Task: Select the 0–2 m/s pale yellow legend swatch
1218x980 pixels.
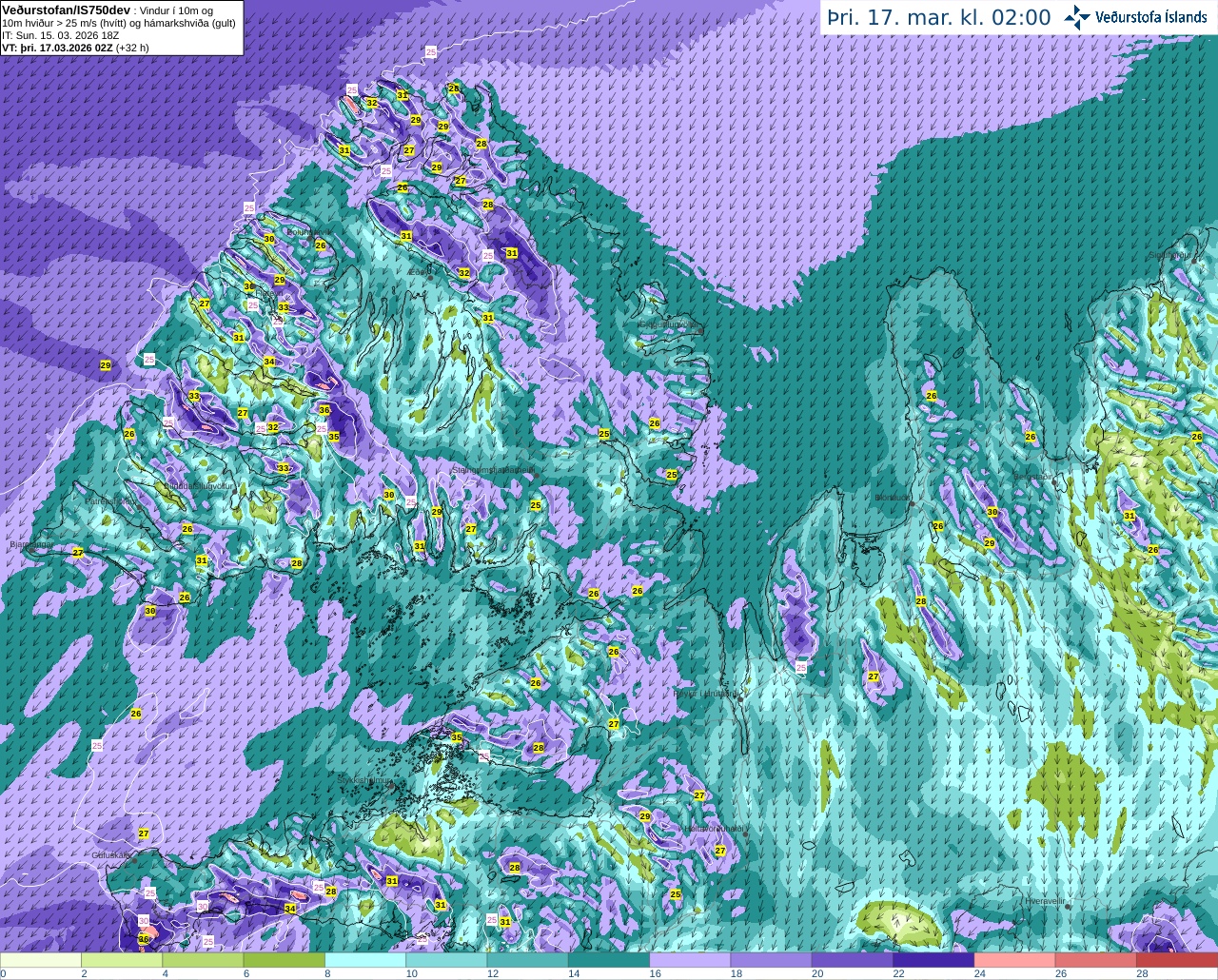Action: pos(41,960)
